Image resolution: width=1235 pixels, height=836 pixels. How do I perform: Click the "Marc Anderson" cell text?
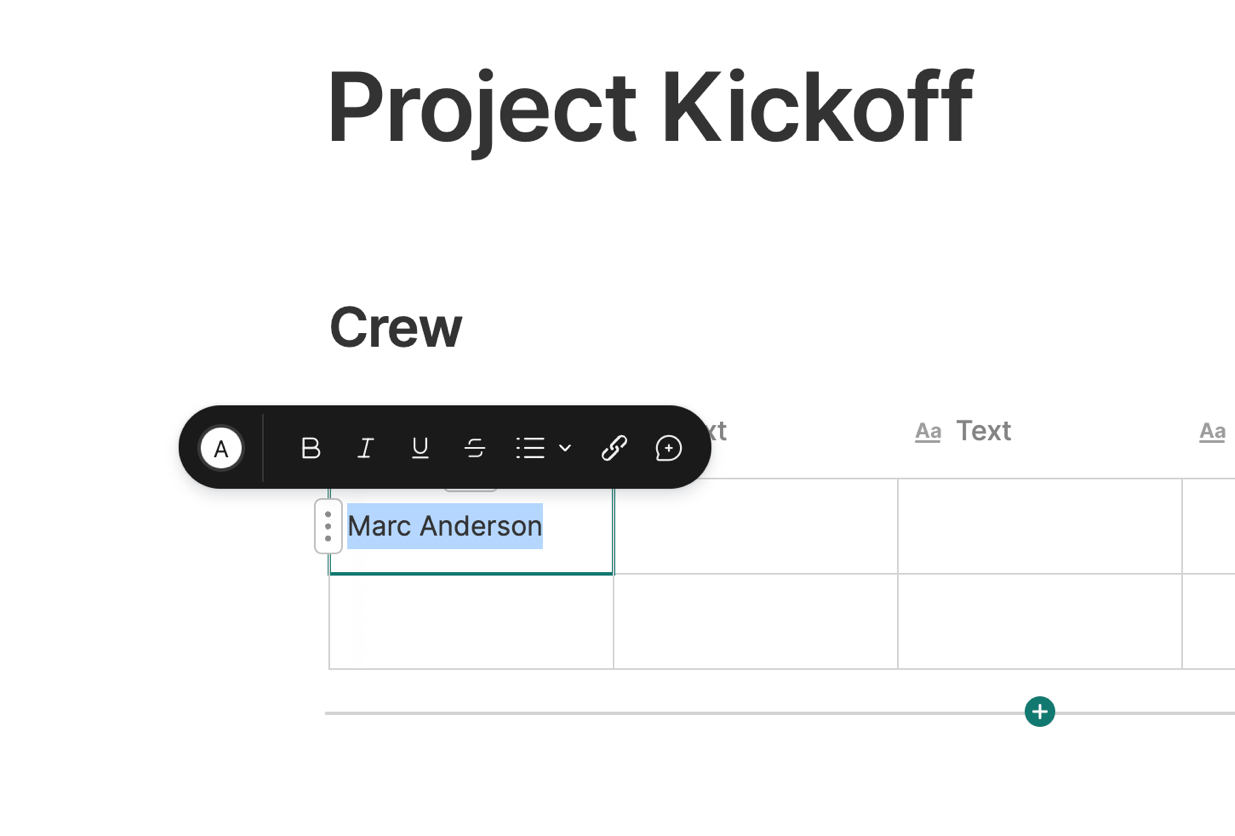(445, 526)
